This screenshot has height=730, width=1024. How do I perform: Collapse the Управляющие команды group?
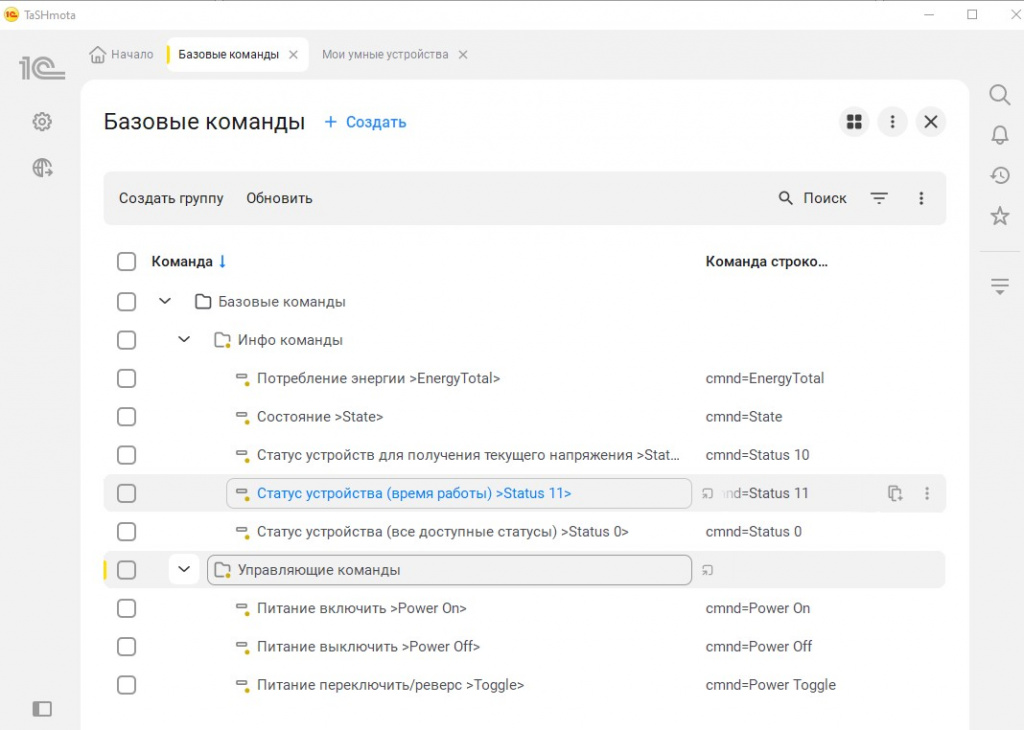pyautogui.click(x=184, y=570)
